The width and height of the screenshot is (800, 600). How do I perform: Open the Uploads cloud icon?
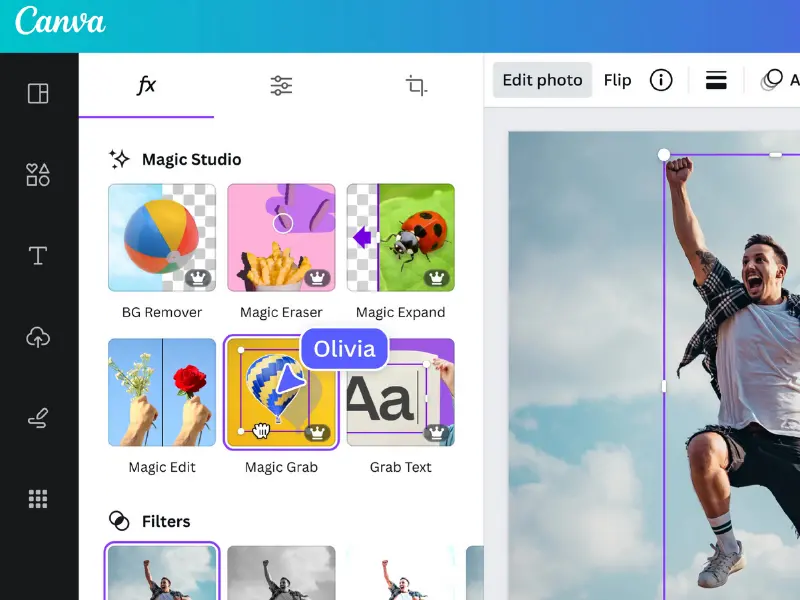(x=38, y=337)
